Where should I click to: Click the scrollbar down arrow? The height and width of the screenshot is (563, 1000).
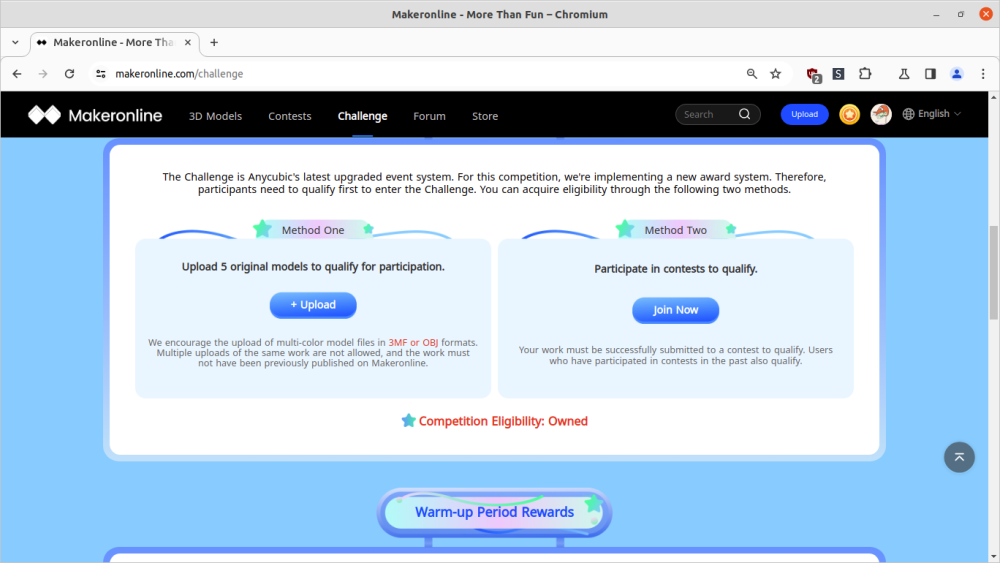(994, 557)
